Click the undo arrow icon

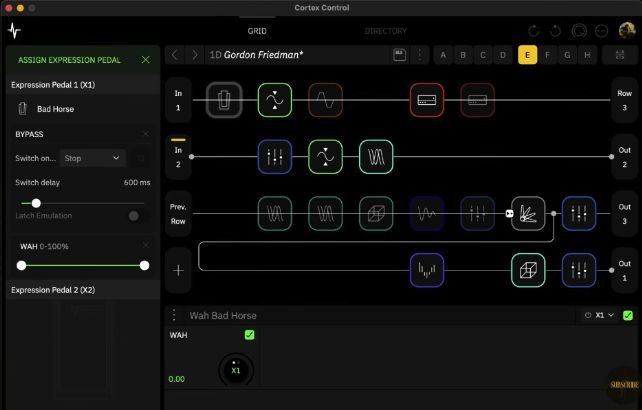(533, 31)
